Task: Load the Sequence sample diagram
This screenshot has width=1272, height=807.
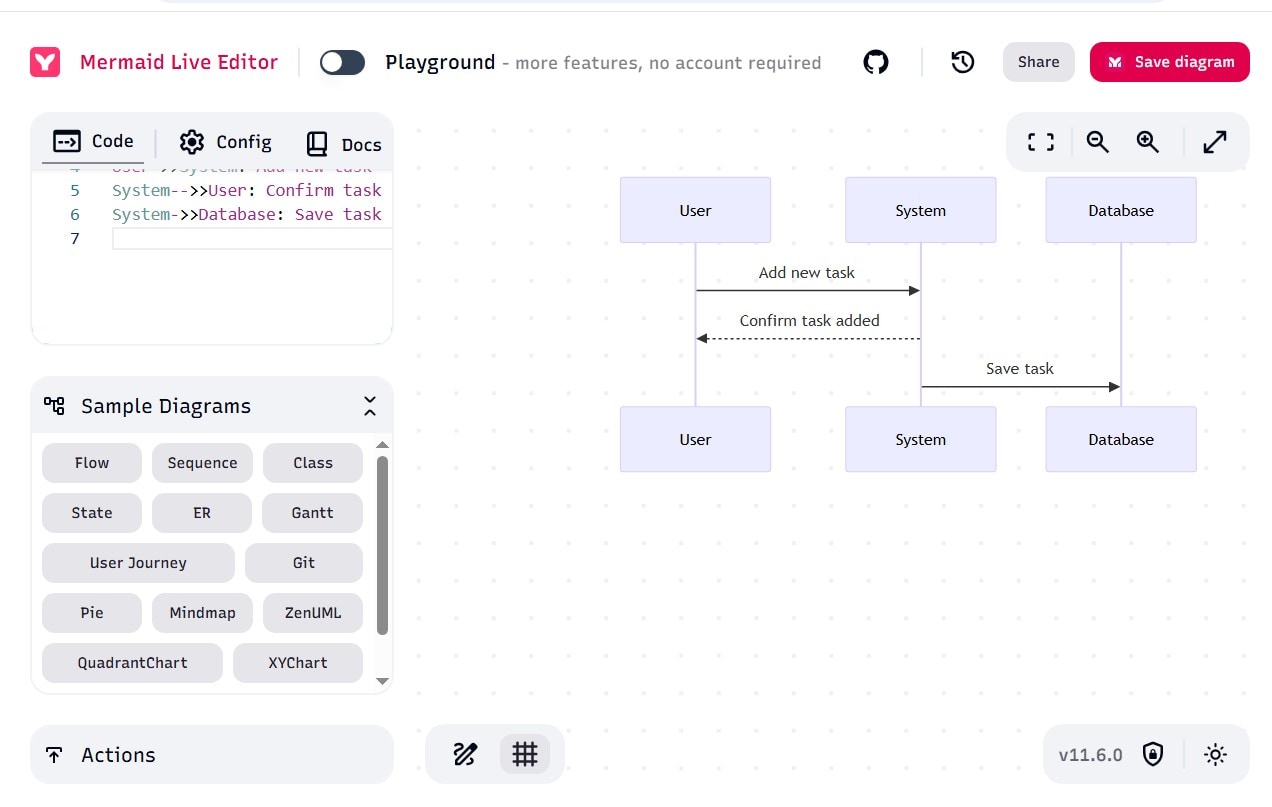Action: coord(202,463)
